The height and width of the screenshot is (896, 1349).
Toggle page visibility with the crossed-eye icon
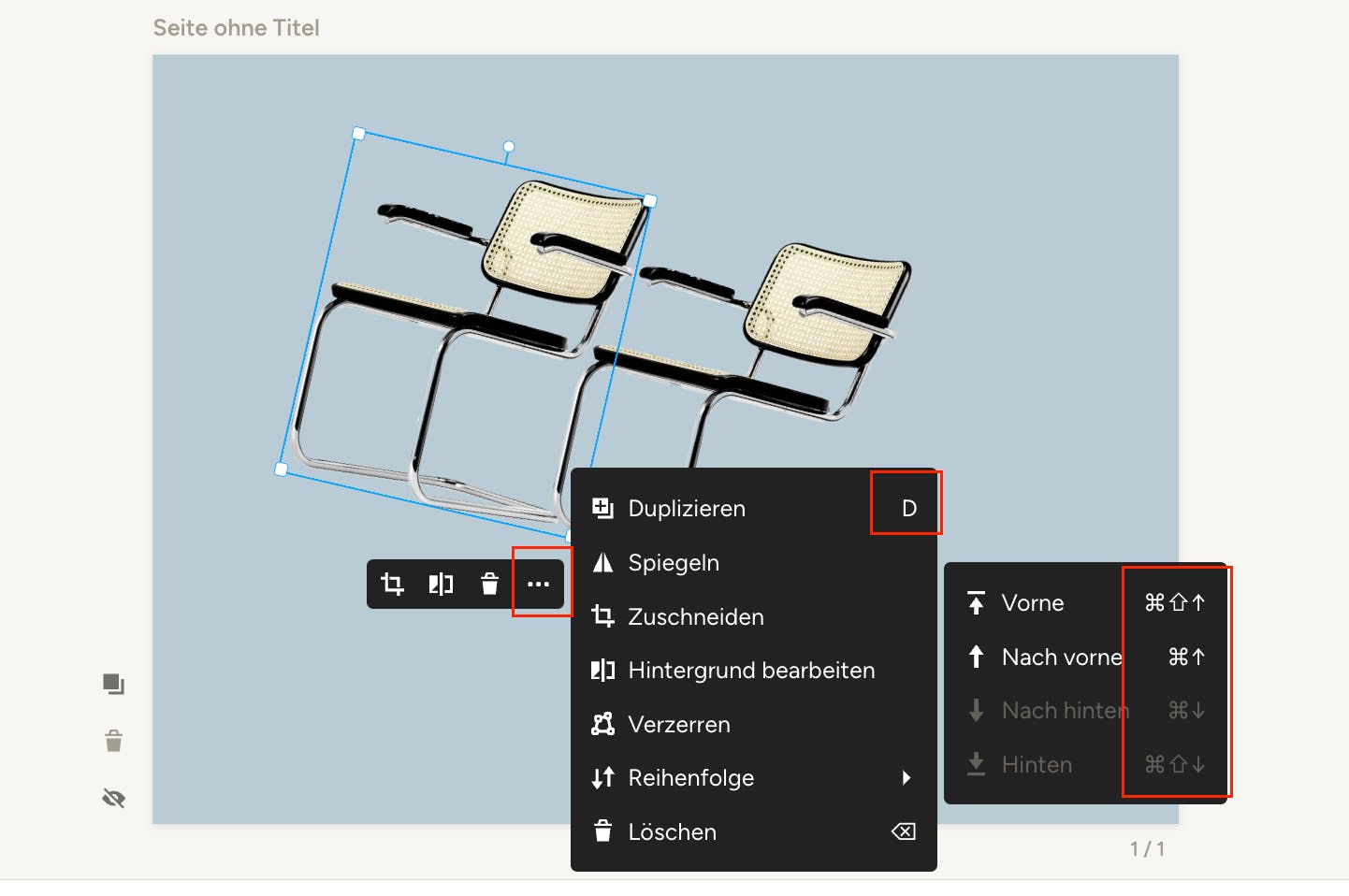113,799
